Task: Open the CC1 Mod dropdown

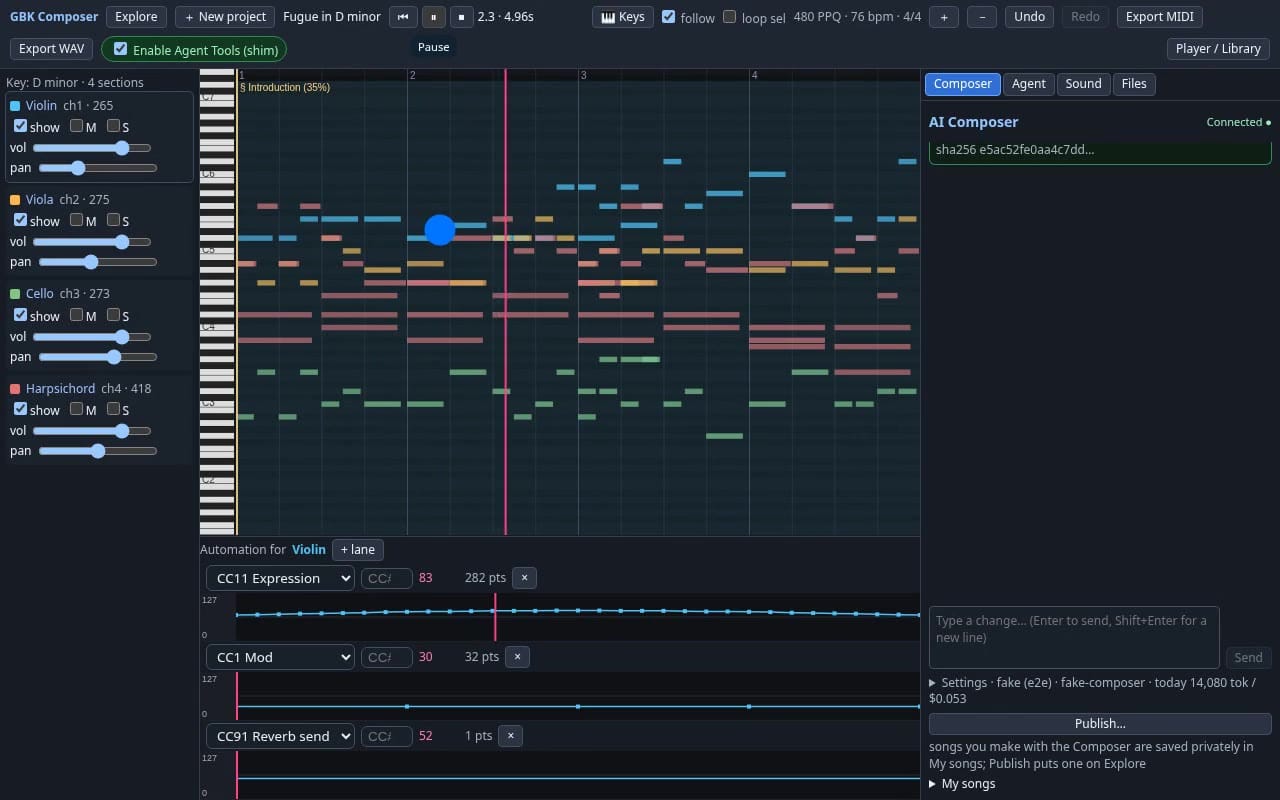Action: tap(280, 657)
